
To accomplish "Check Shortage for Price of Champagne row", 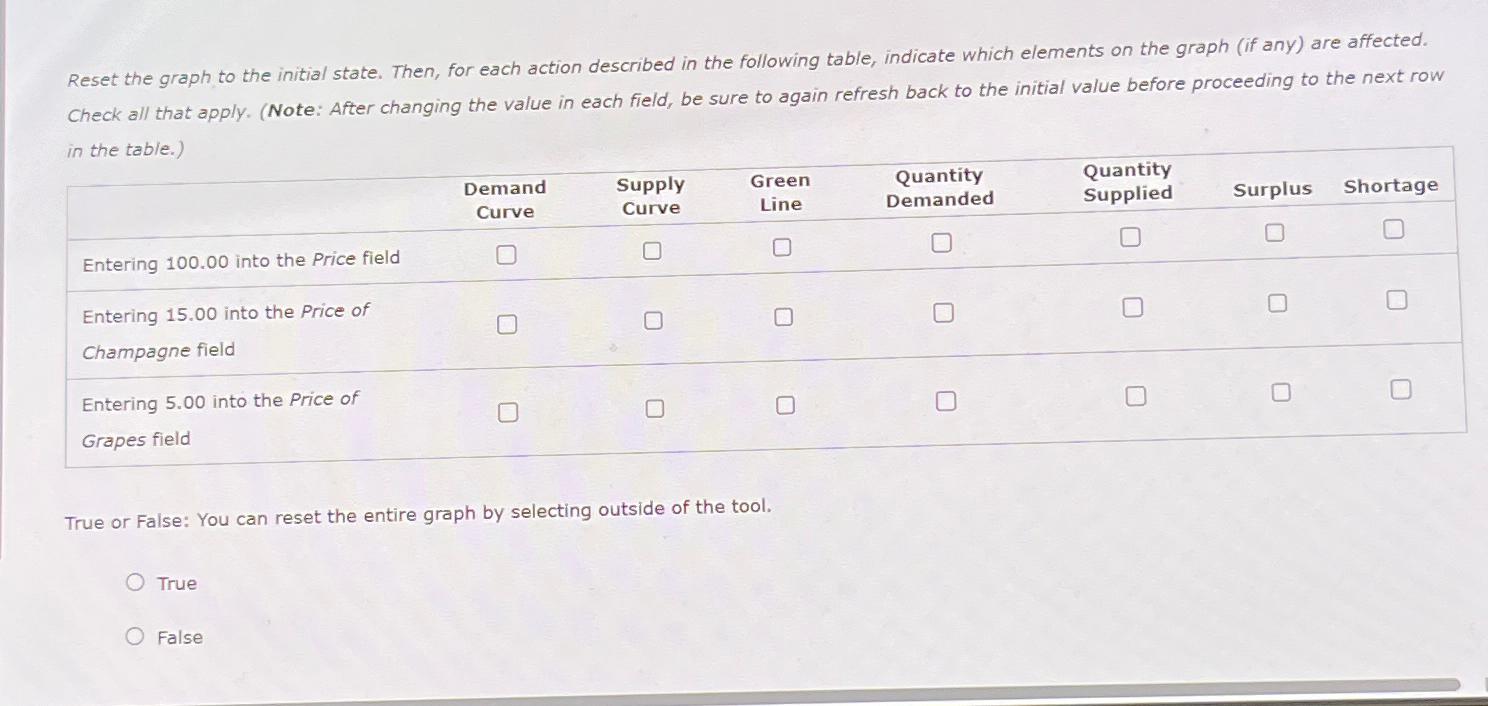I will coord(1396,297).
